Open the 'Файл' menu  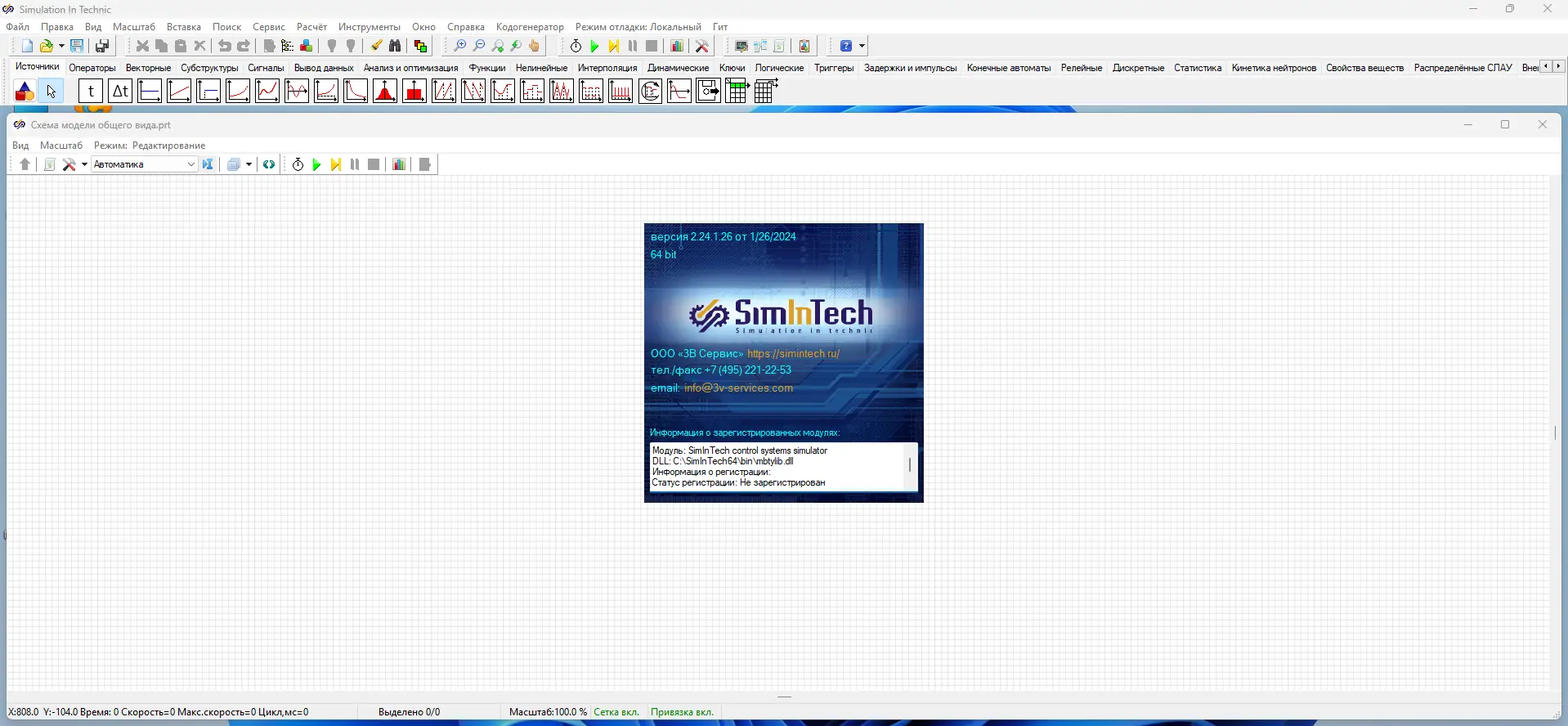[x=18, y=27]
